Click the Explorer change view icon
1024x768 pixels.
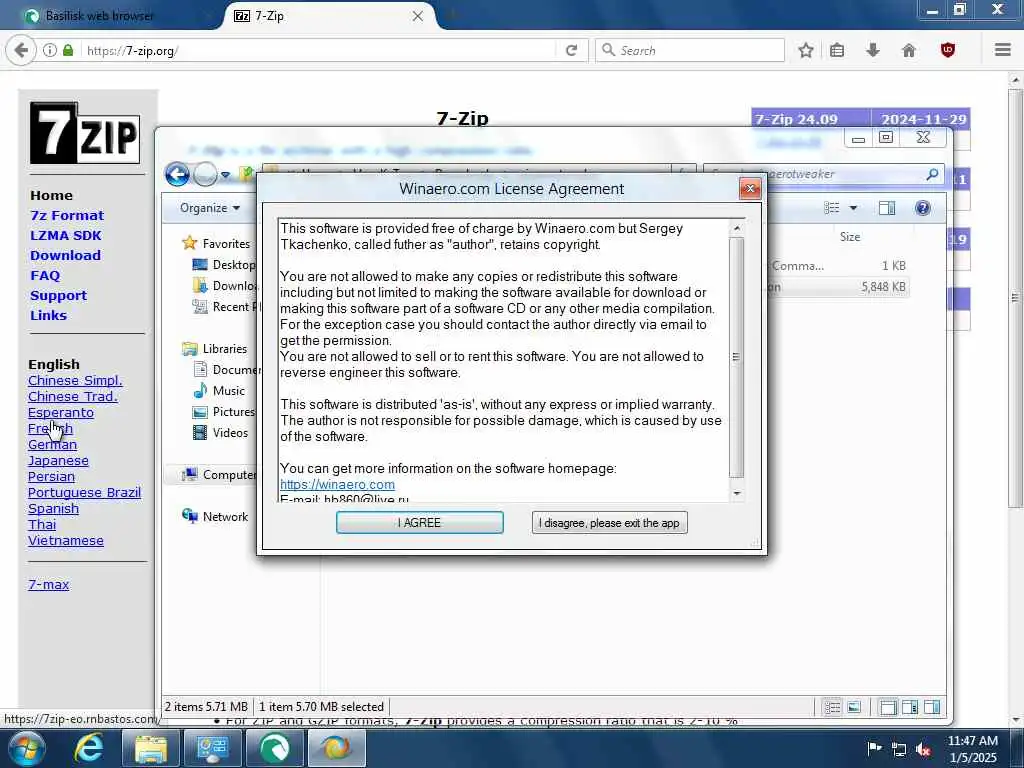click(x=831, y=208)
